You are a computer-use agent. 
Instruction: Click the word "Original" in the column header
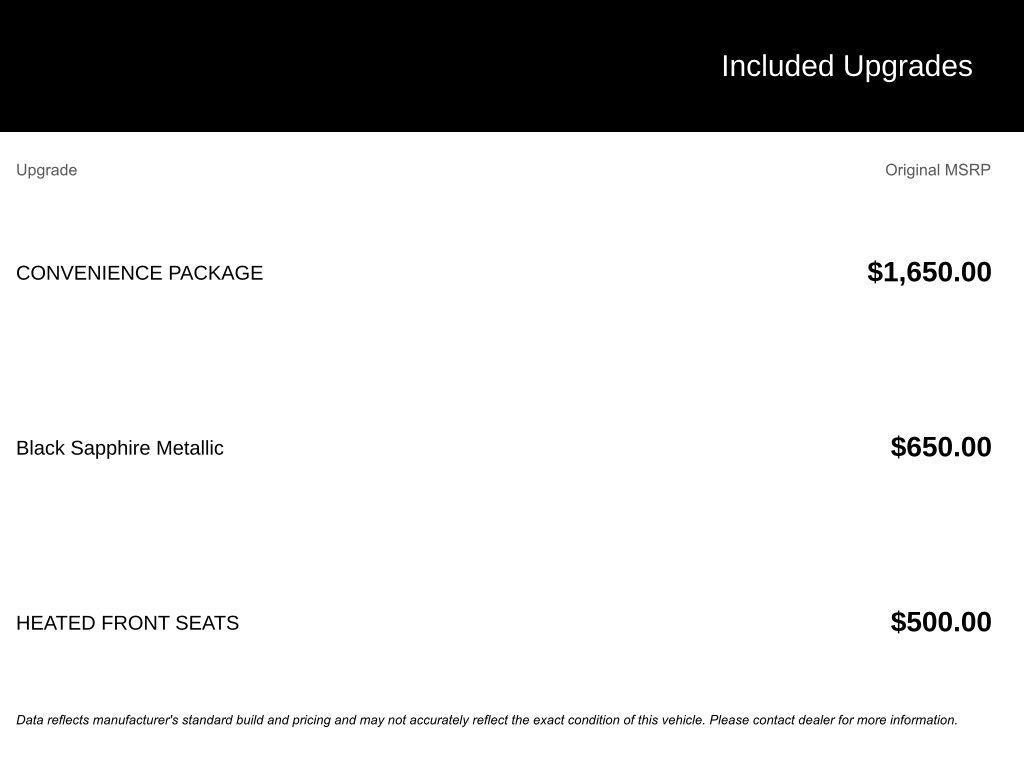pyautogui.click(x=912, y=170)
